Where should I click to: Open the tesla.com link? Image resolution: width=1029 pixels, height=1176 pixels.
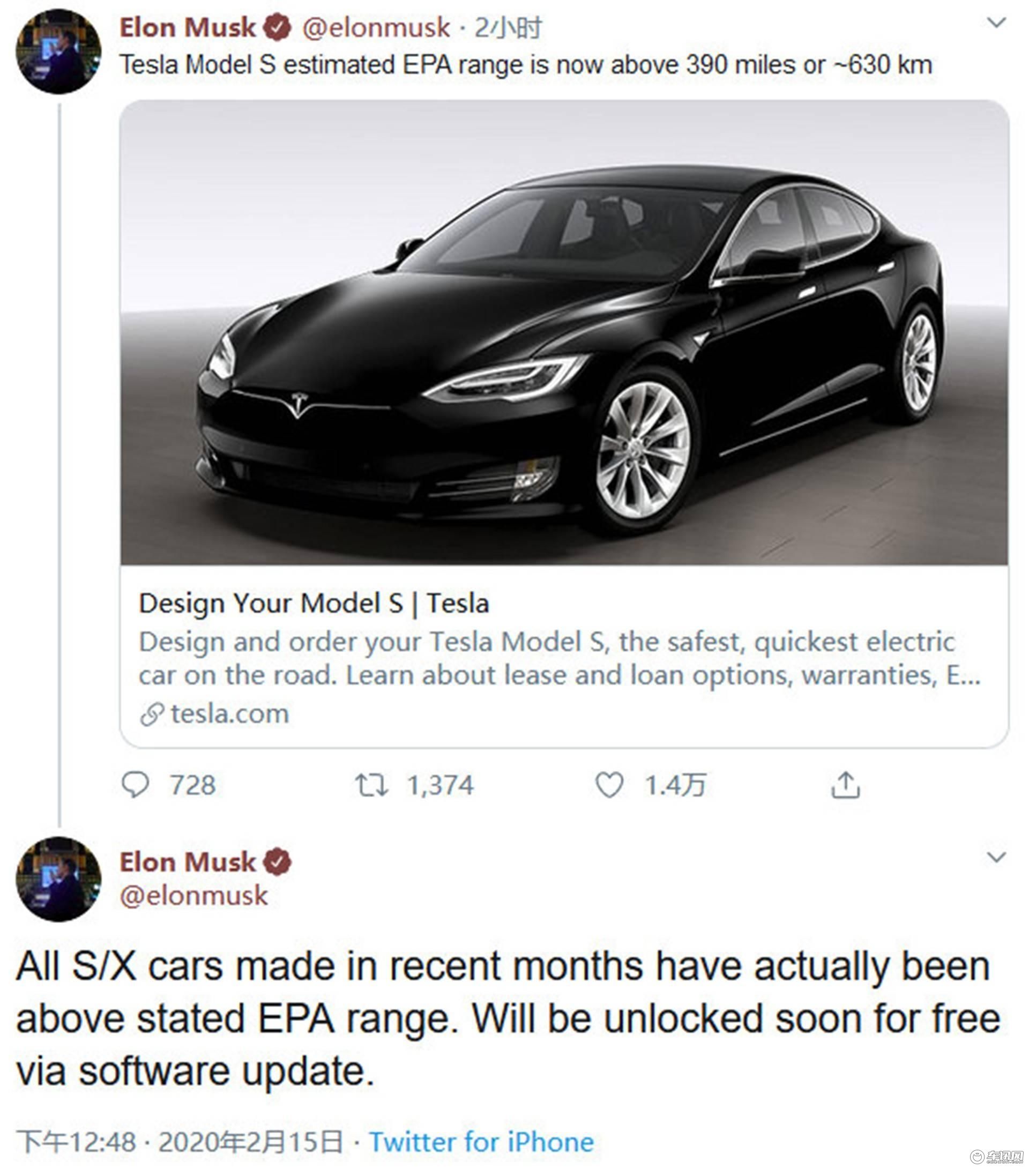pos(230,714)
